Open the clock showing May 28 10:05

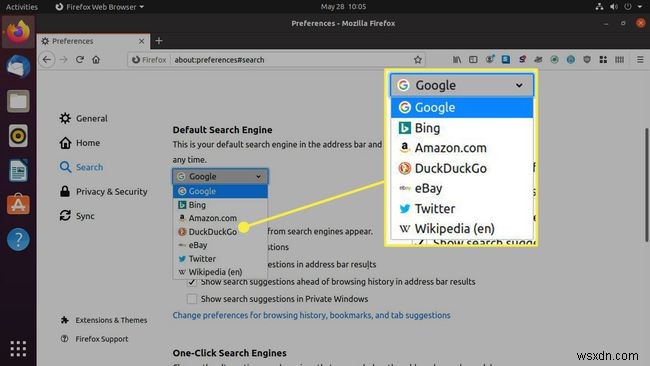[x=343, y=7]
